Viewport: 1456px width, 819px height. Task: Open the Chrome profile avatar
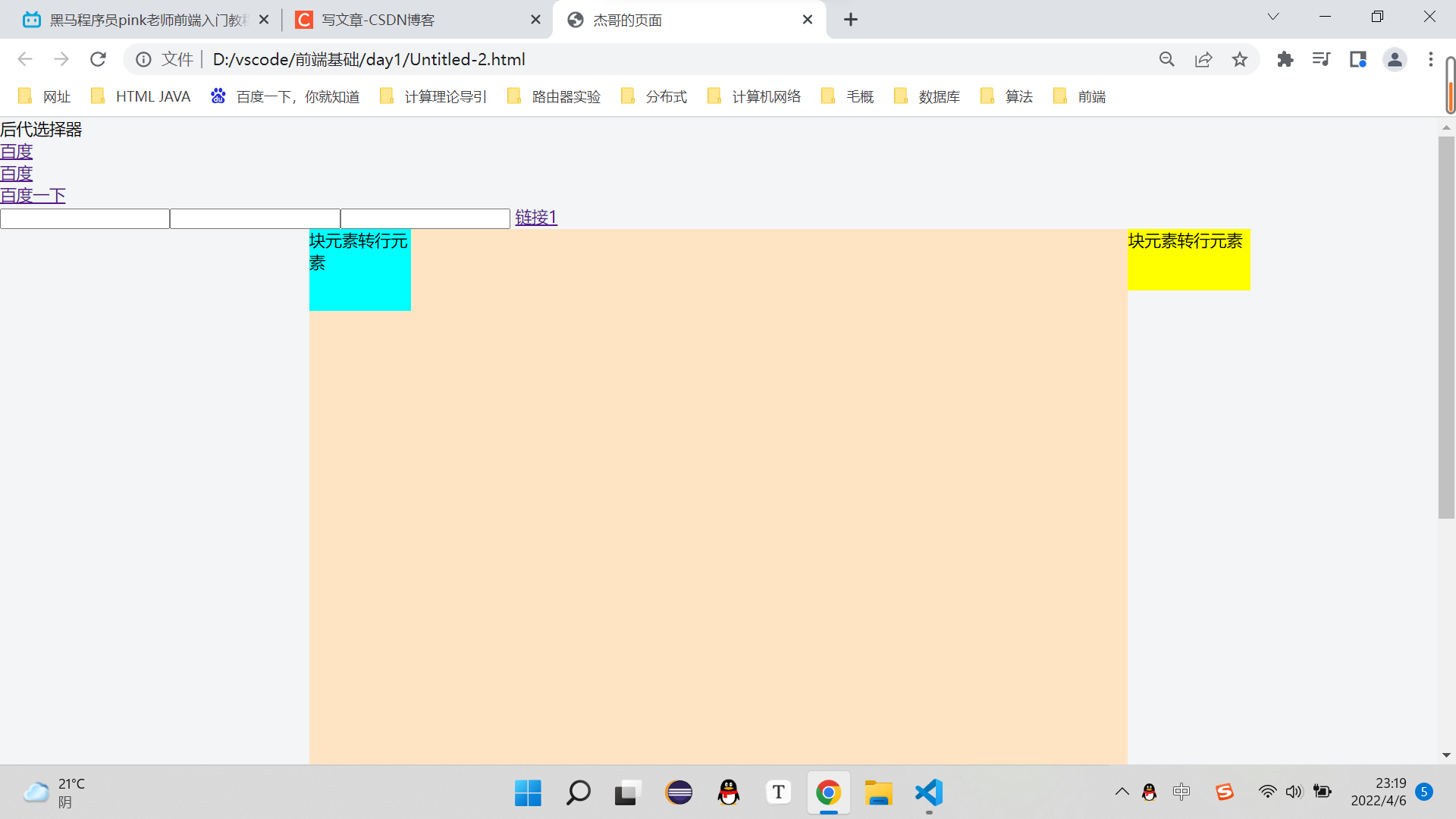pos(1395,59)
